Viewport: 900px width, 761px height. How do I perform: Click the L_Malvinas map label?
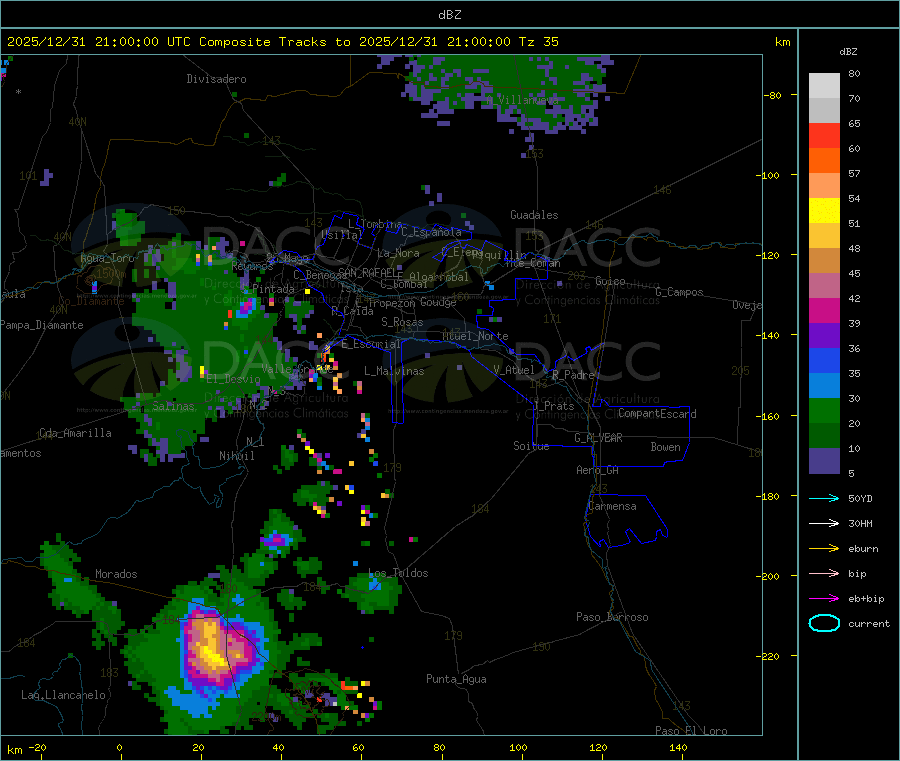pos(394,371)
